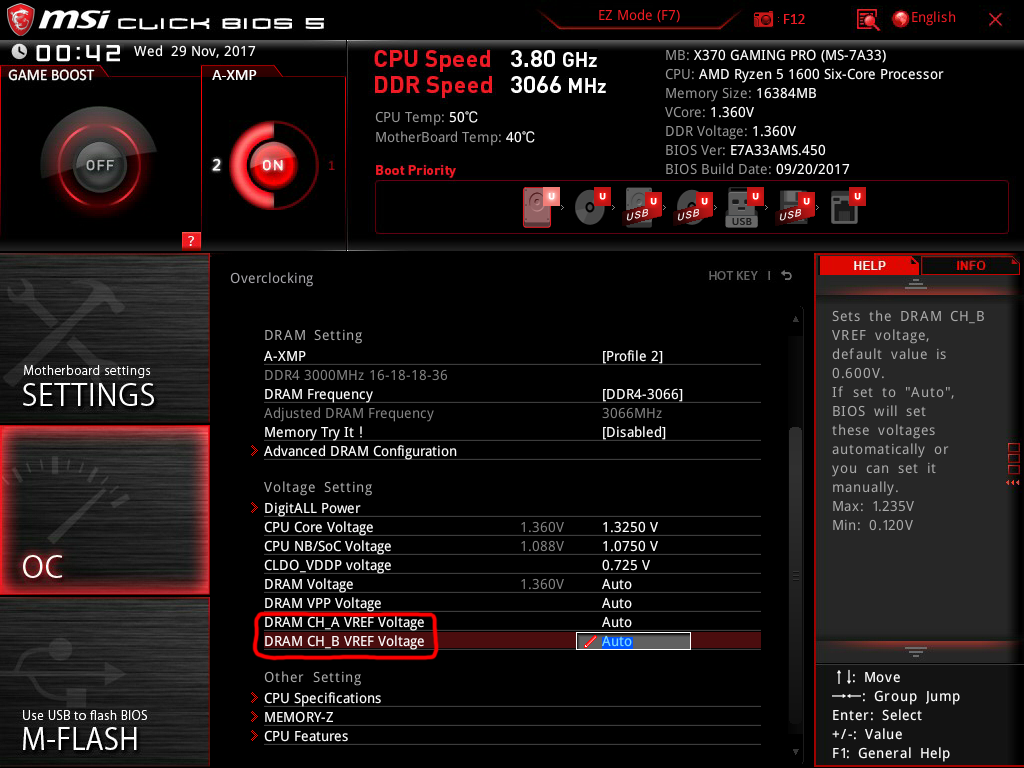
Task: Open the M-FLASH BIOS flashing section
Action: [104, 682]
